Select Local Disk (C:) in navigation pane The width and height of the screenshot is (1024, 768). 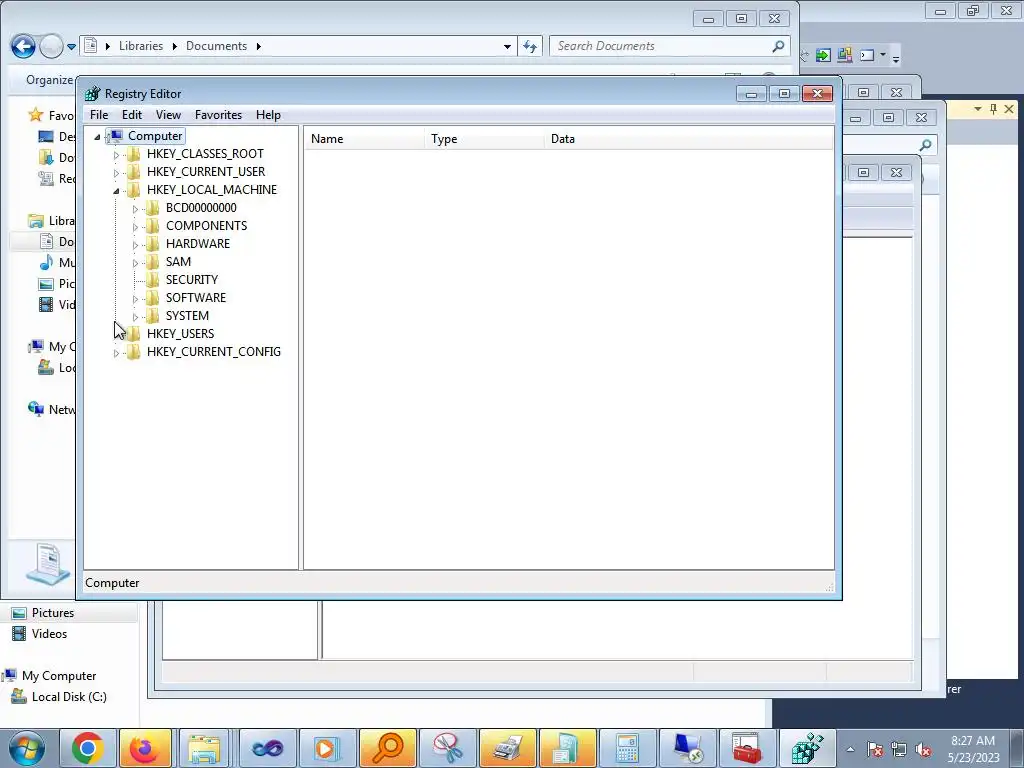(69, 697)
